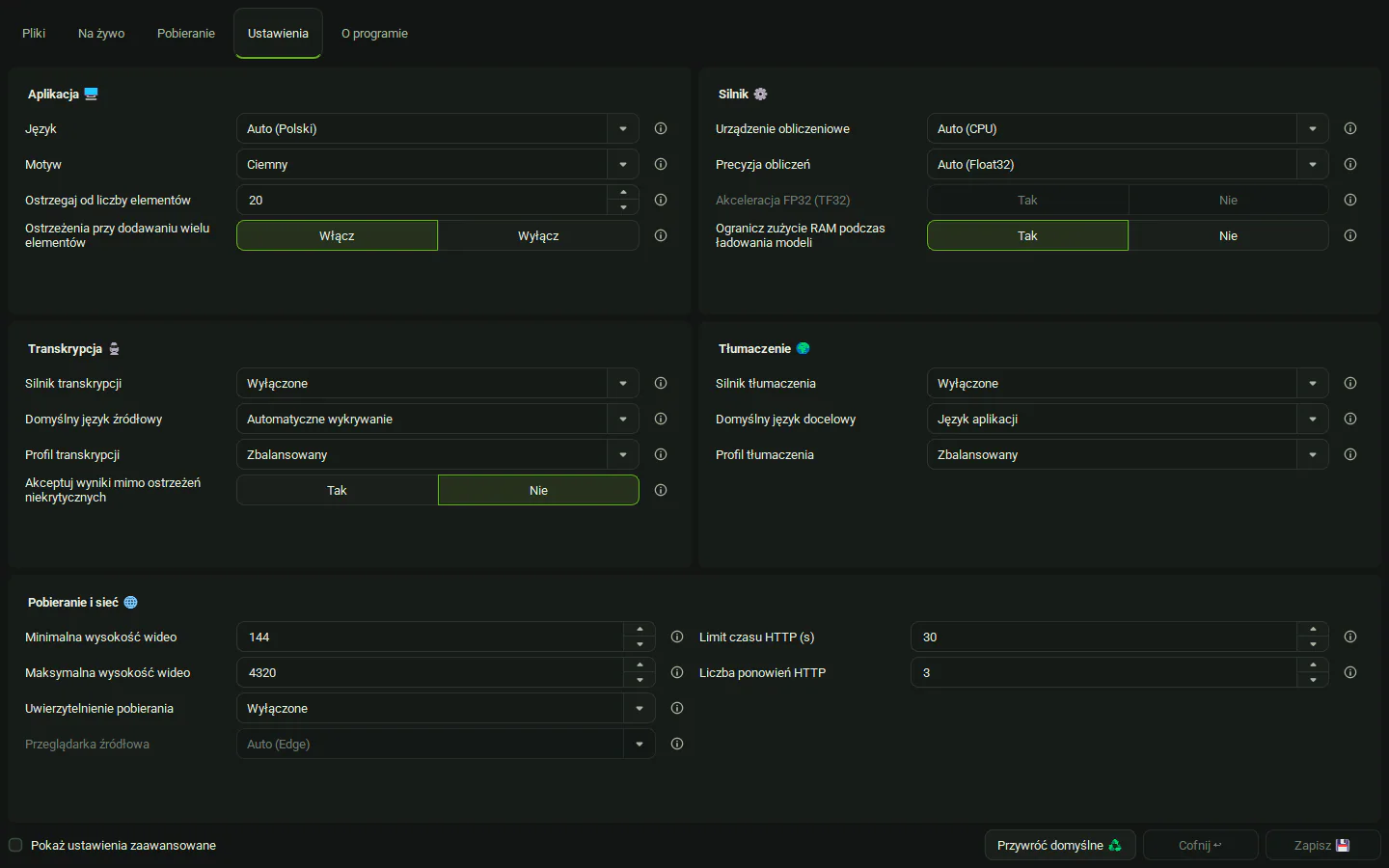The image size is (1389, 868).
Task: Select Tak for Akceptuj wyniki mimo ostrzeżeń
Action: (337, 490)
